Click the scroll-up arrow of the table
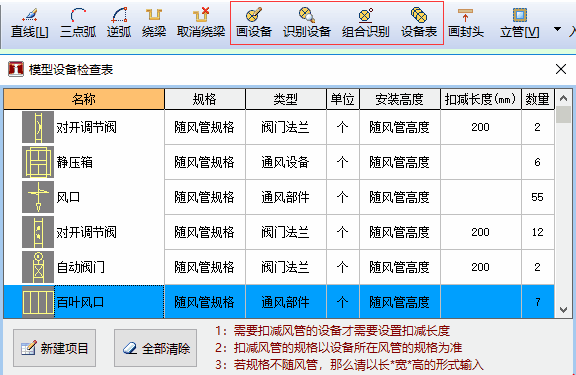This screenshot has width=576, height=375. (x=563, y=98)
